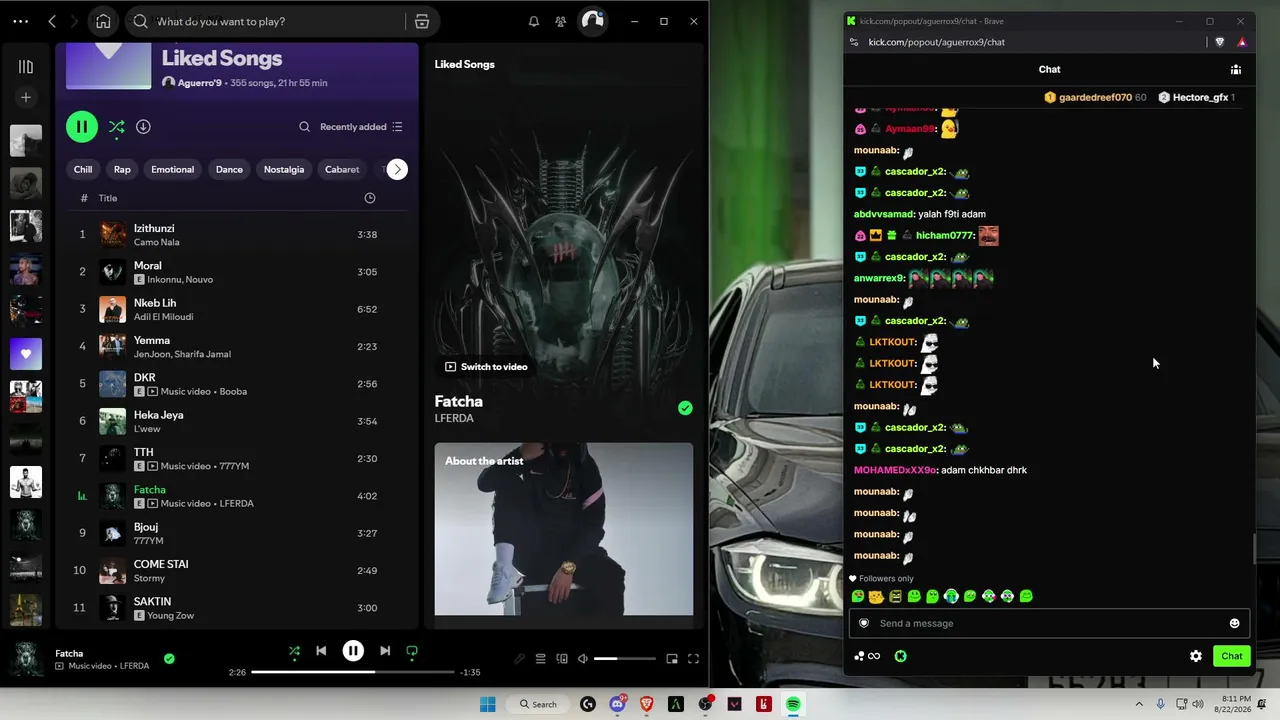
Task: Open Kick chat settings gear
Action: point(1196,656)
